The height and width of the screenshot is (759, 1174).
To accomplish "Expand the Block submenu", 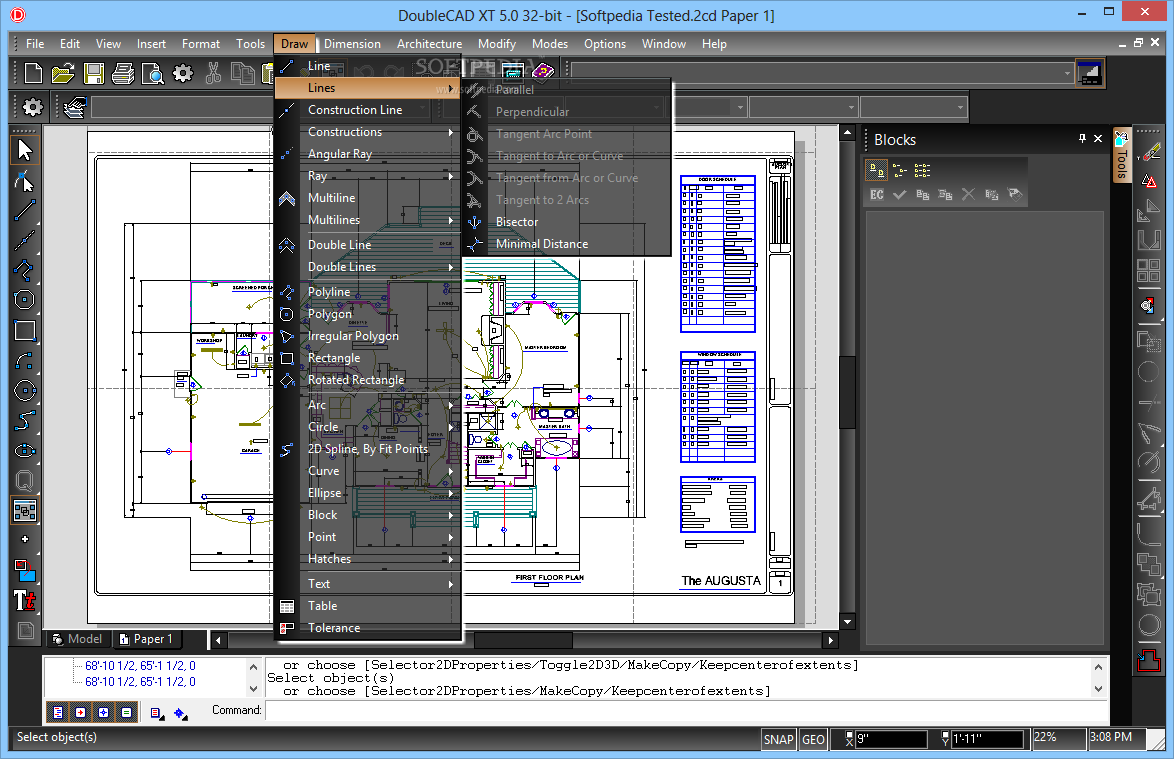I will coord(368,515).
